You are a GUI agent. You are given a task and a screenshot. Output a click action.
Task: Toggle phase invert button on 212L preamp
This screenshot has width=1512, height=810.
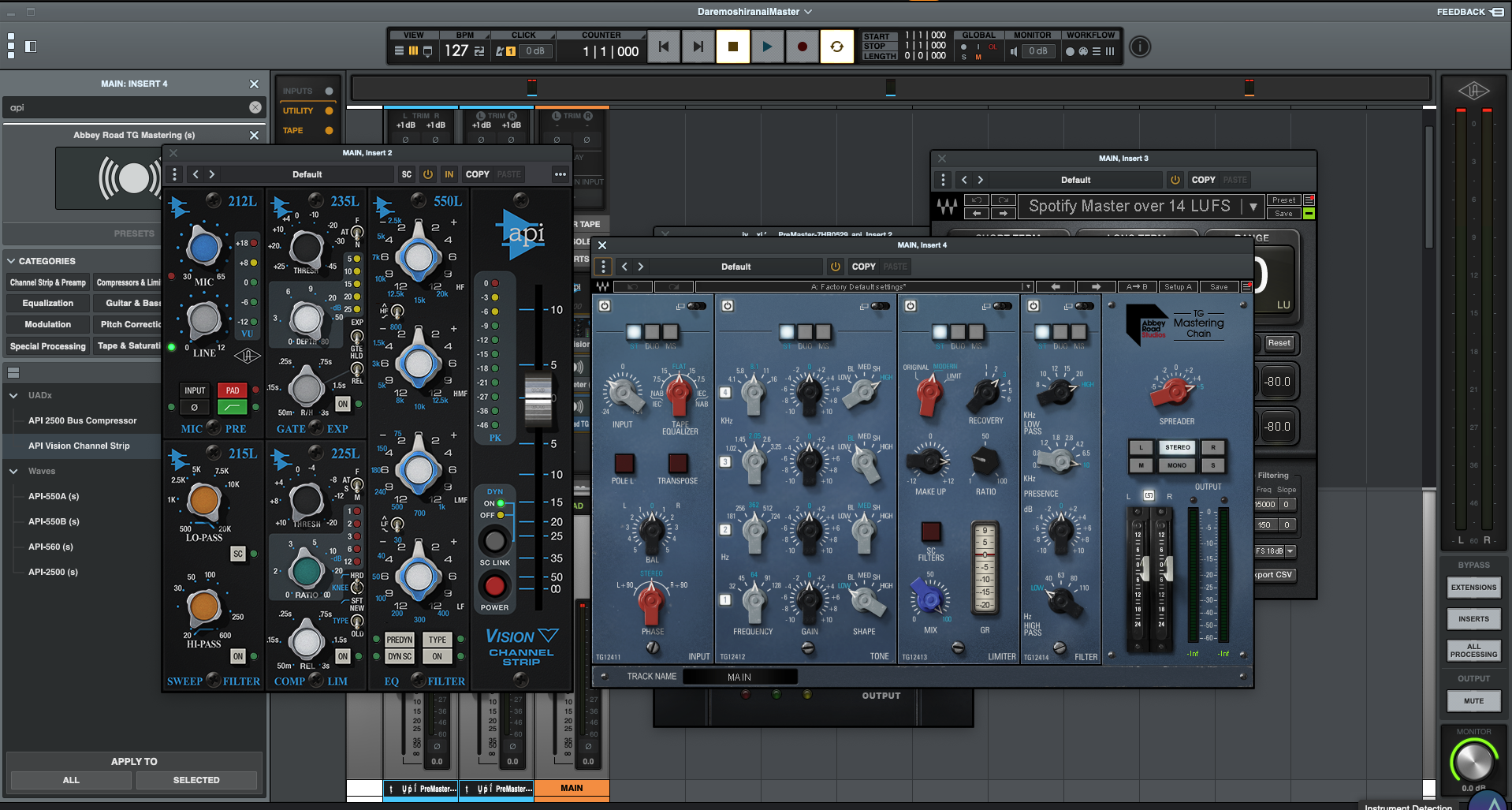195,407
